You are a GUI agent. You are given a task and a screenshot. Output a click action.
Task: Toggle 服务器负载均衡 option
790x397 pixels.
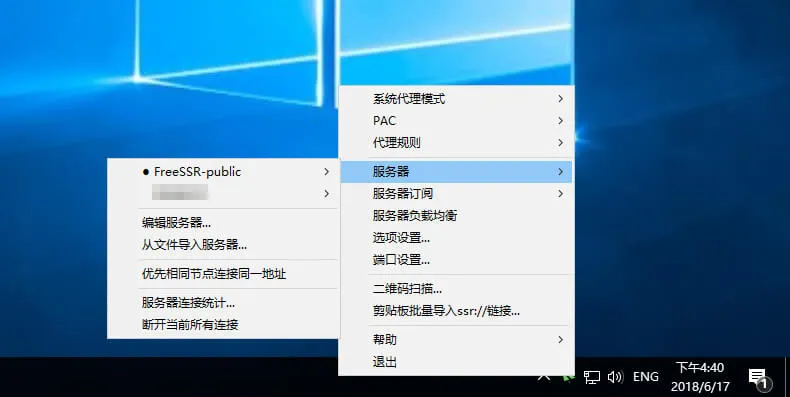coord(456,216)
